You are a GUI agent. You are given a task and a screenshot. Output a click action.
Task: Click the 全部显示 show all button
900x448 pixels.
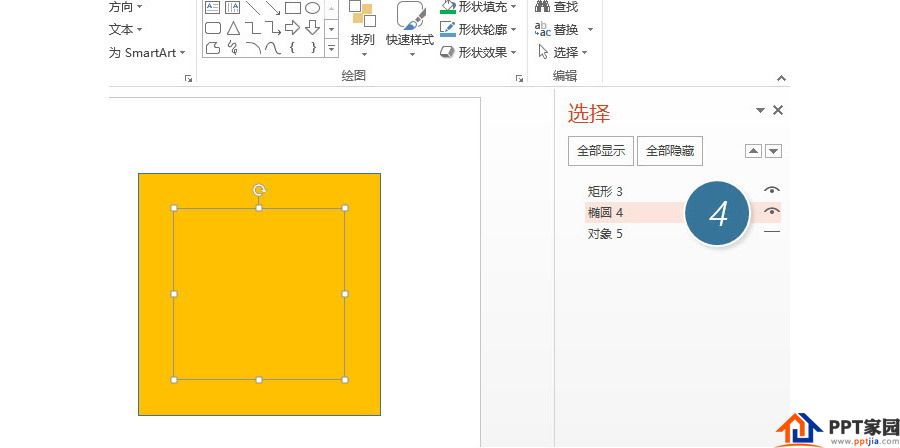click(x=601, y=151)
